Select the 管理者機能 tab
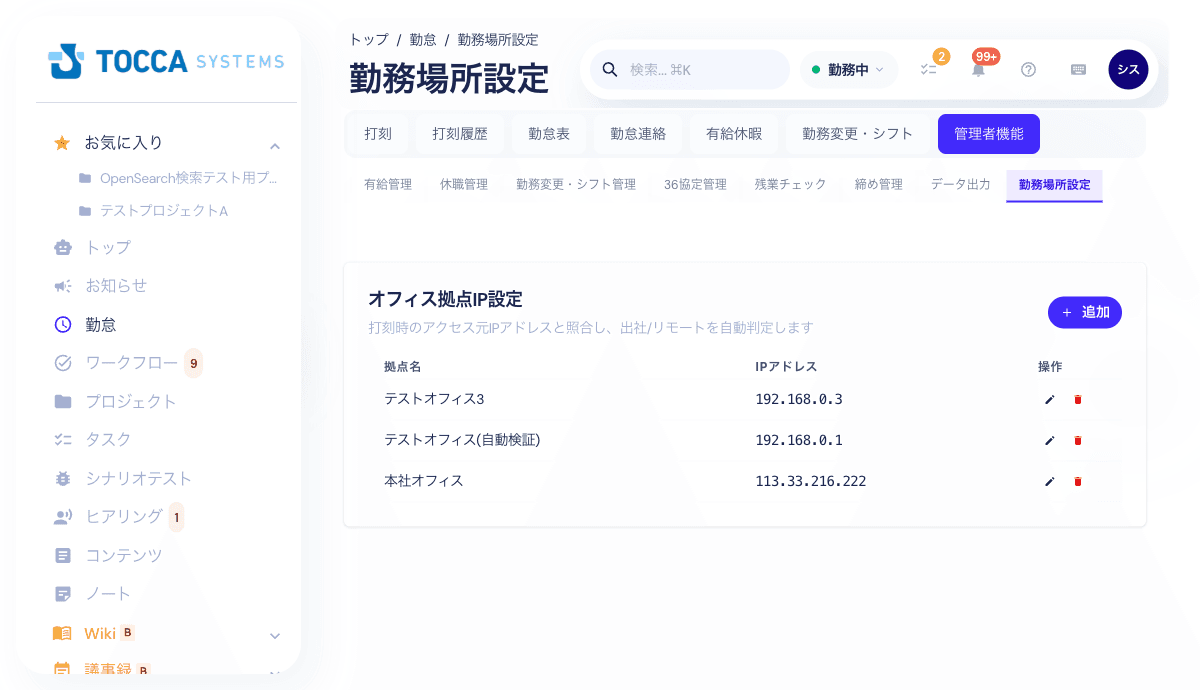Screen dimensions: 1200x690 [989, 134]
